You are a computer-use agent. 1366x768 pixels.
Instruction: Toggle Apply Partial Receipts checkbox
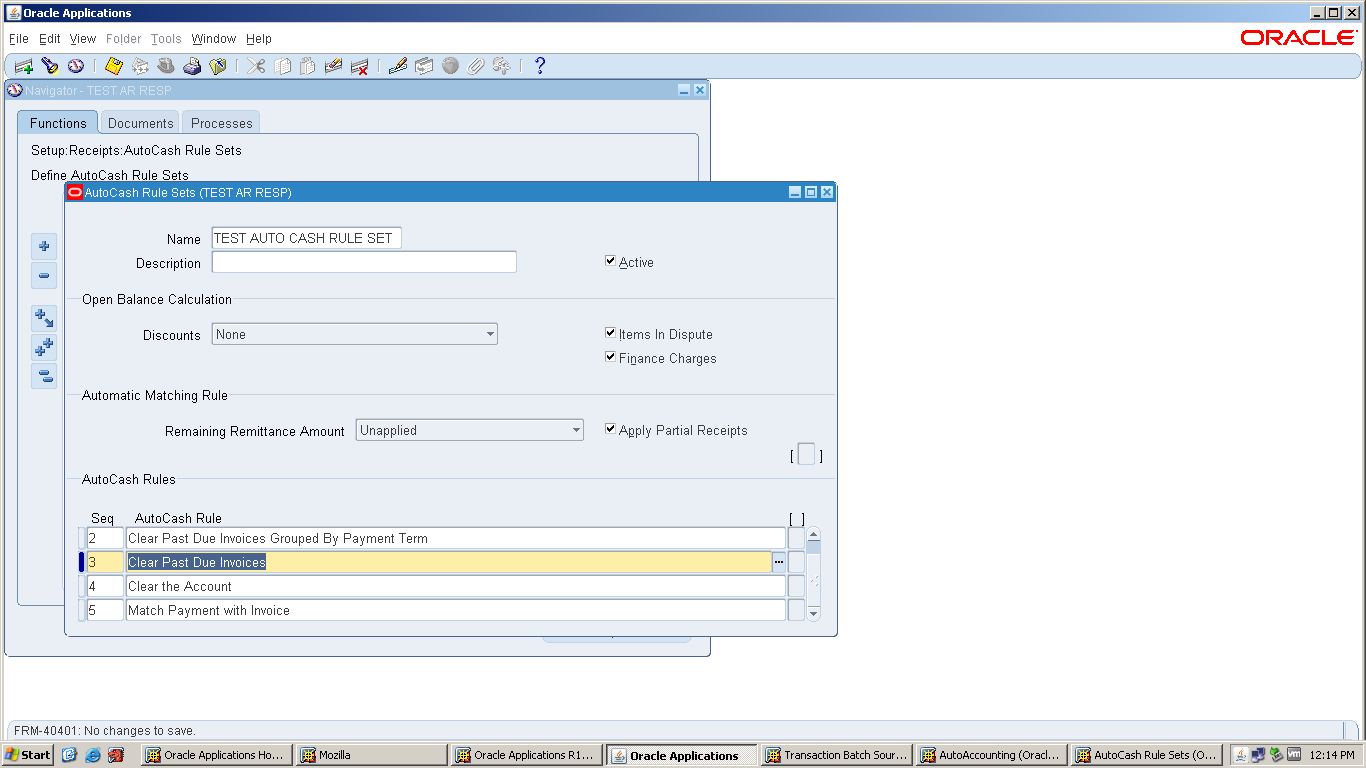click(610, 429)
